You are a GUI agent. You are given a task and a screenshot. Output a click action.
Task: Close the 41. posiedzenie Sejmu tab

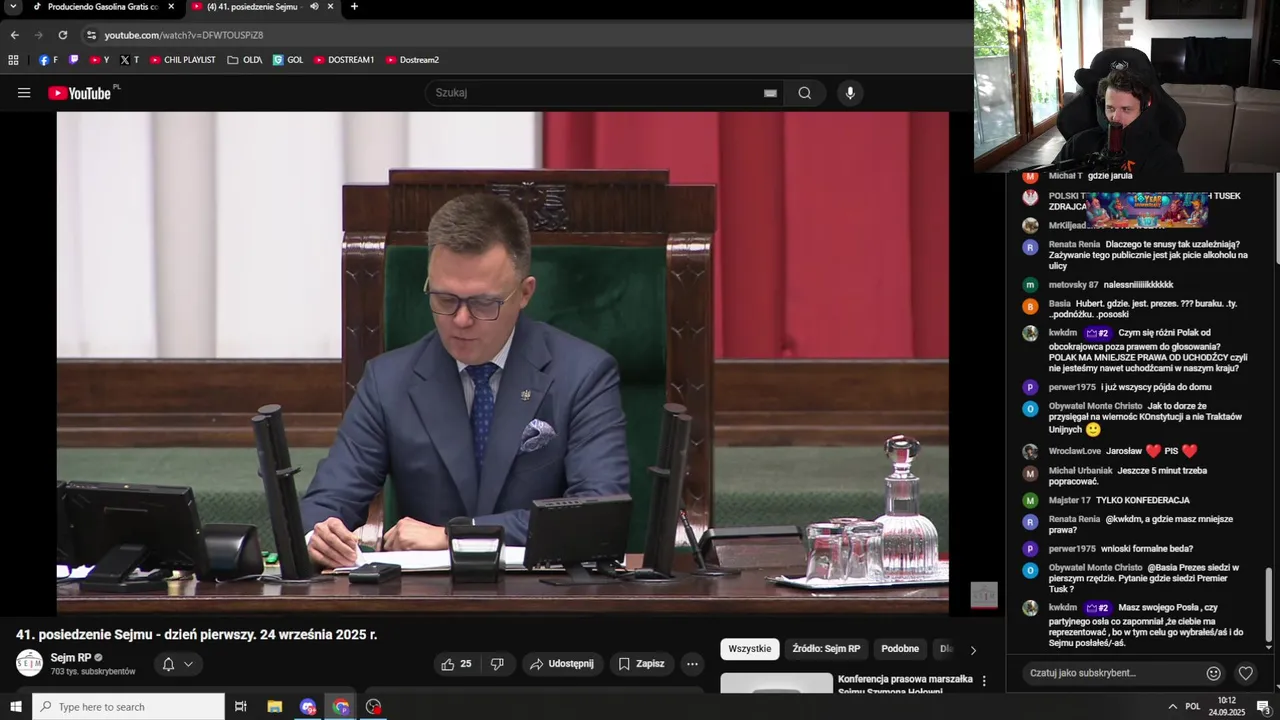tap(330, 7)
